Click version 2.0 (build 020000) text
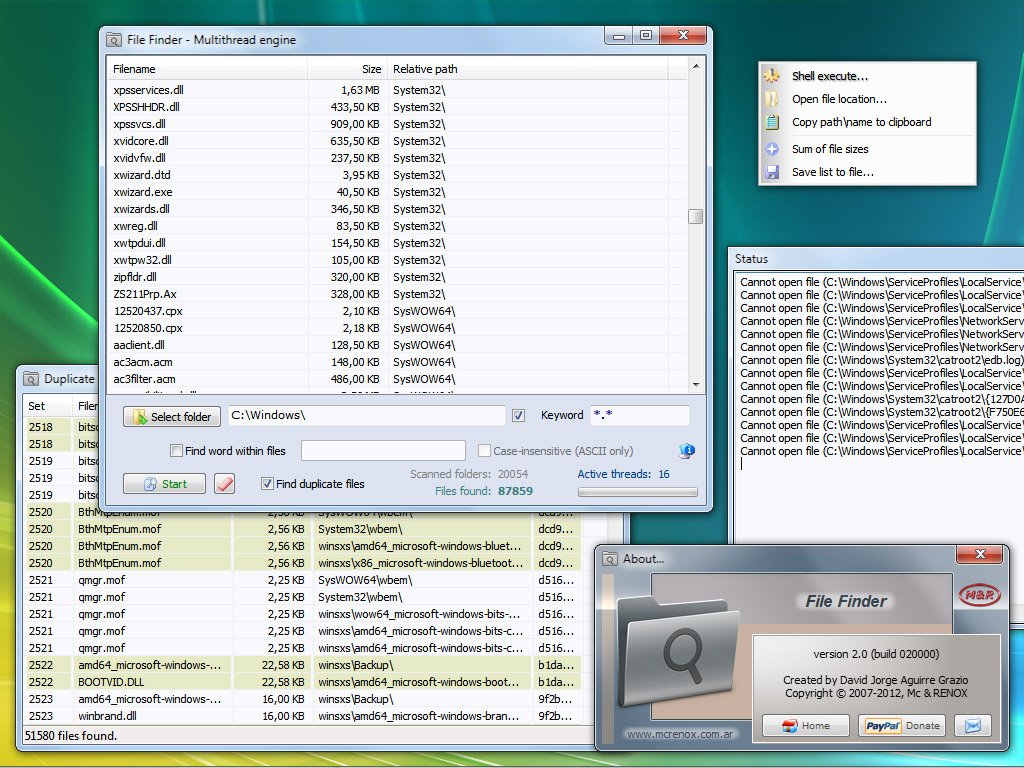Image resolution: width=1024 pixels, height=768 pixels. tap(876, 654)
